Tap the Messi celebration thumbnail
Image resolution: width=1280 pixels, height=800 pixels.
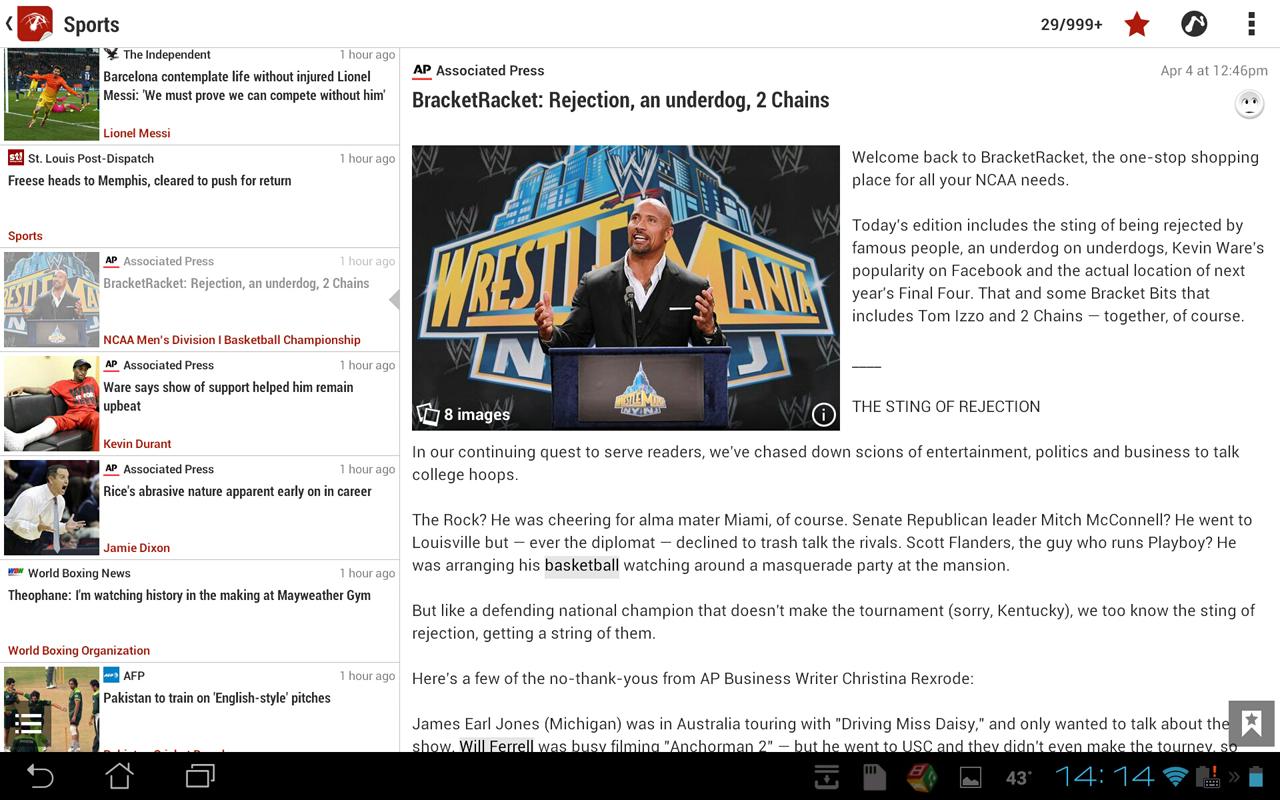tap(52, 94)
